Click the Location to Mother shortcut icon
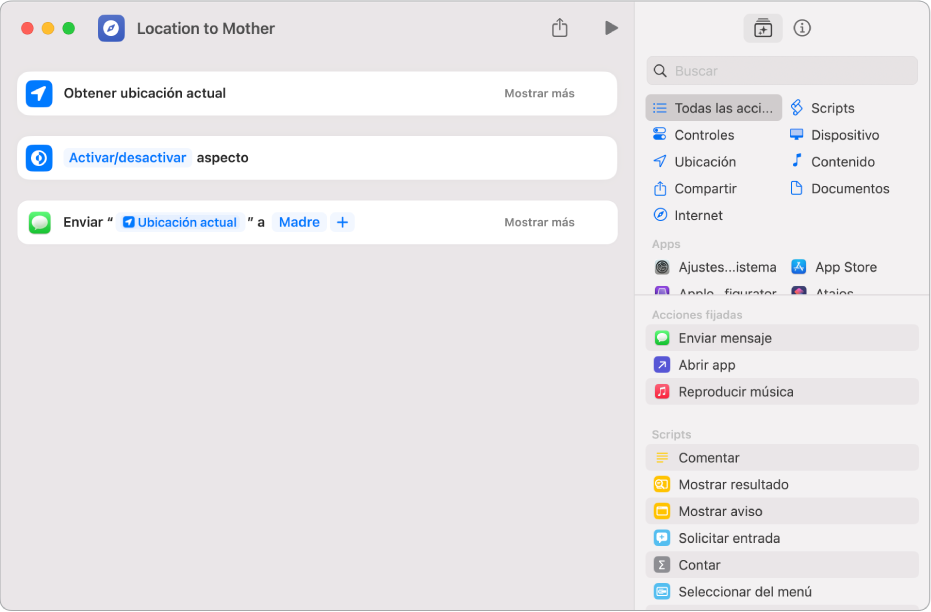 pyautogui.click(x=111, y=28)
